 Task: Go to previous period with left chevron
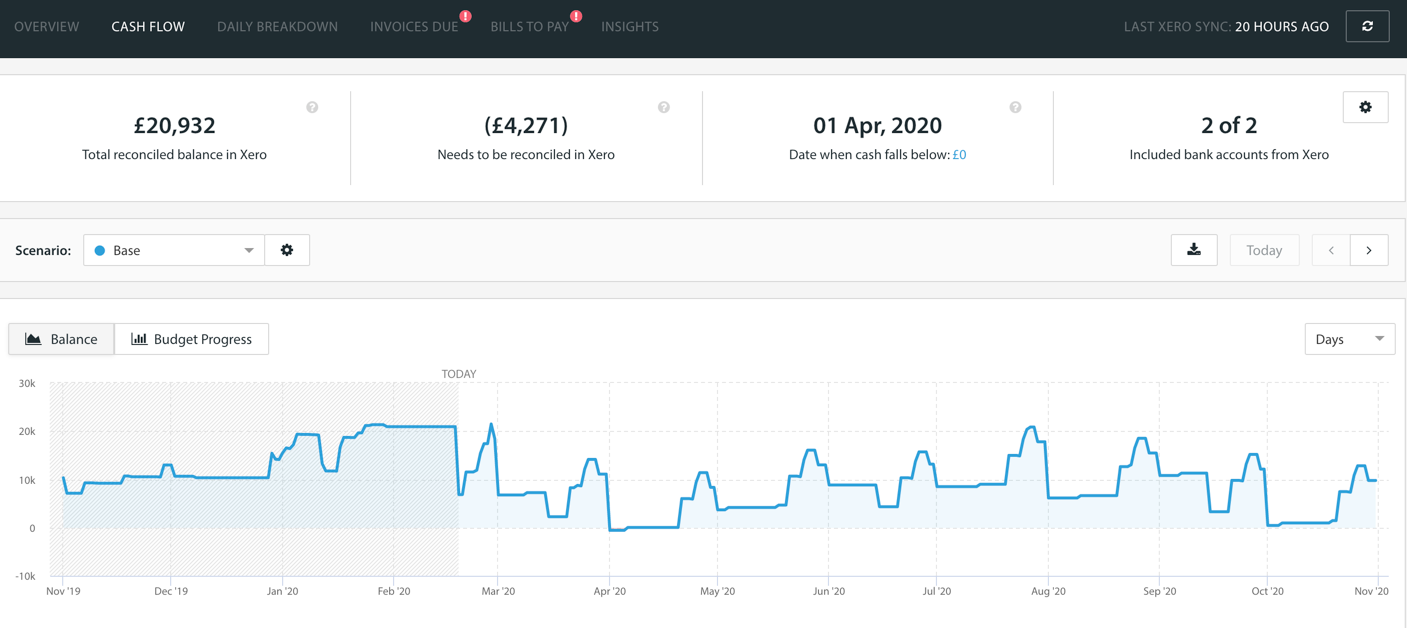coord(1331,250)
